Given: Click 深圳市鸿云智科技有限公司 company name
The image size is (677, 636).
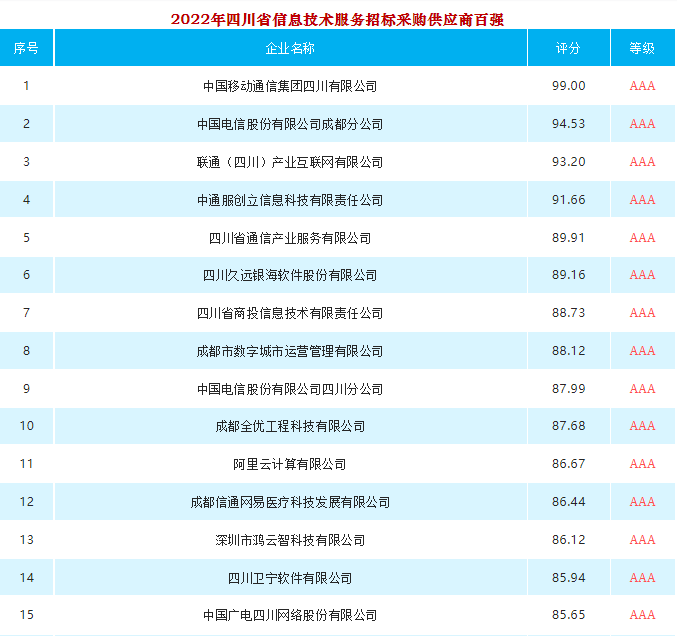Looking at the screenshot, I should point(290,540).
